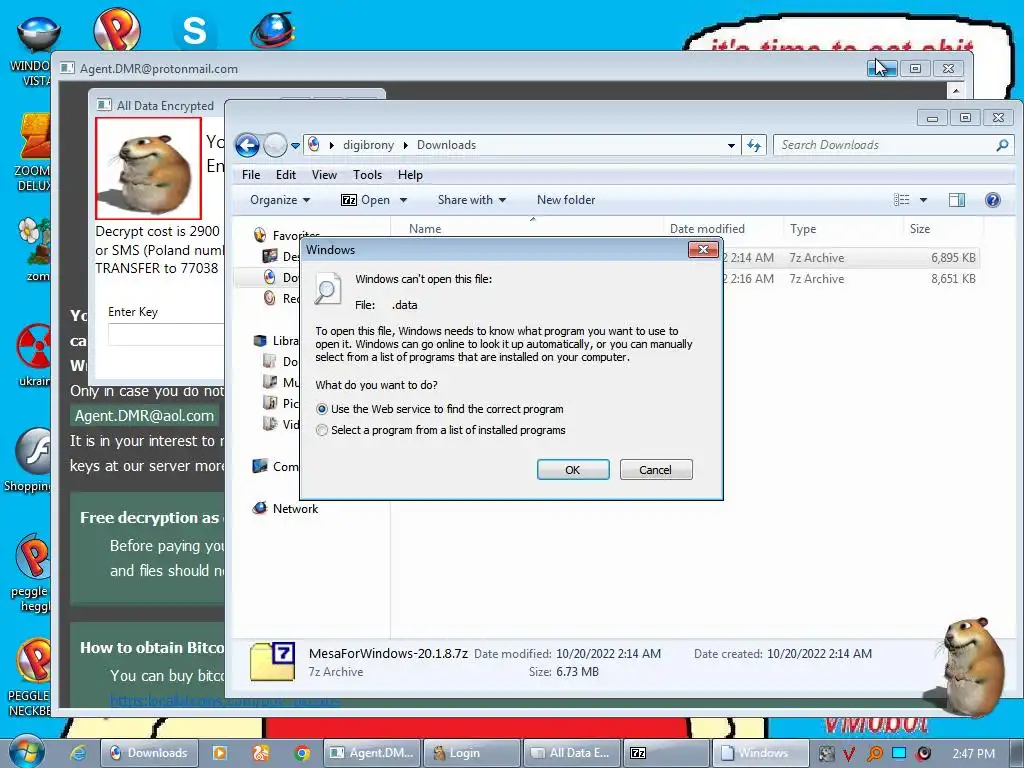Screen dimensions: 1024x768
Task: Sort files by the Size column header
Action: 920,229
